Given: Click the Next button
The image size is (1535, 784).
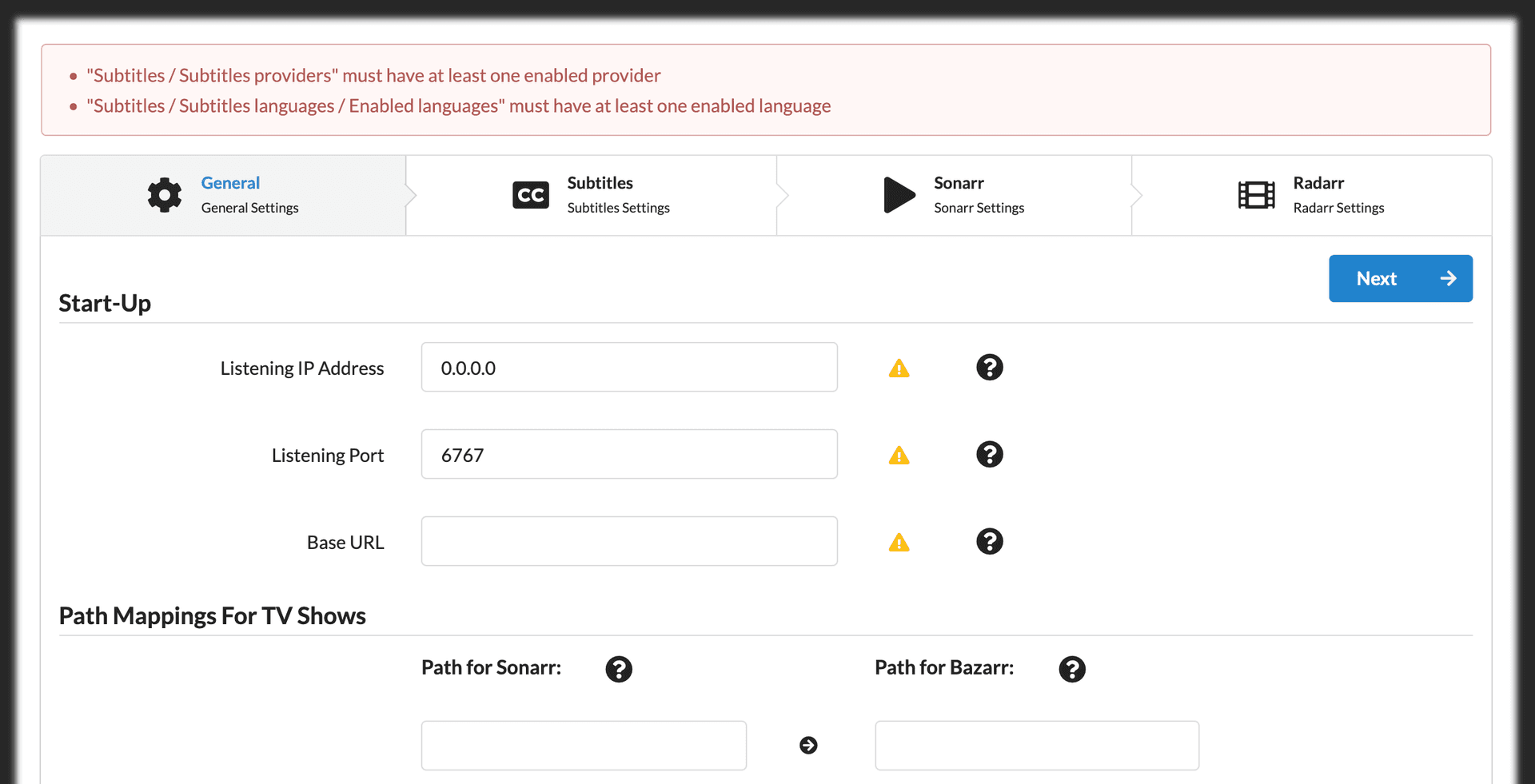Looking at the screenshot, I should coord(1400,278).
